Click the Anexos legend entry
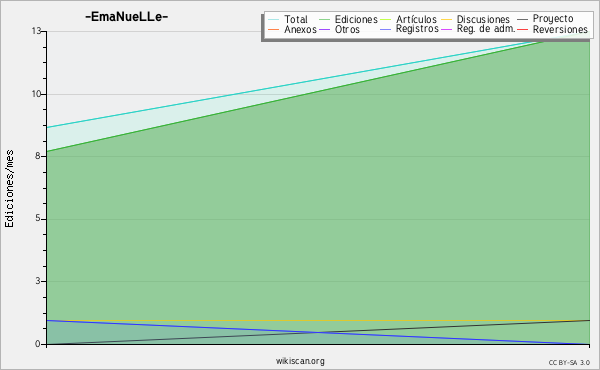Image resolution: width=600 pixels, height=370 pixels. 292,29
